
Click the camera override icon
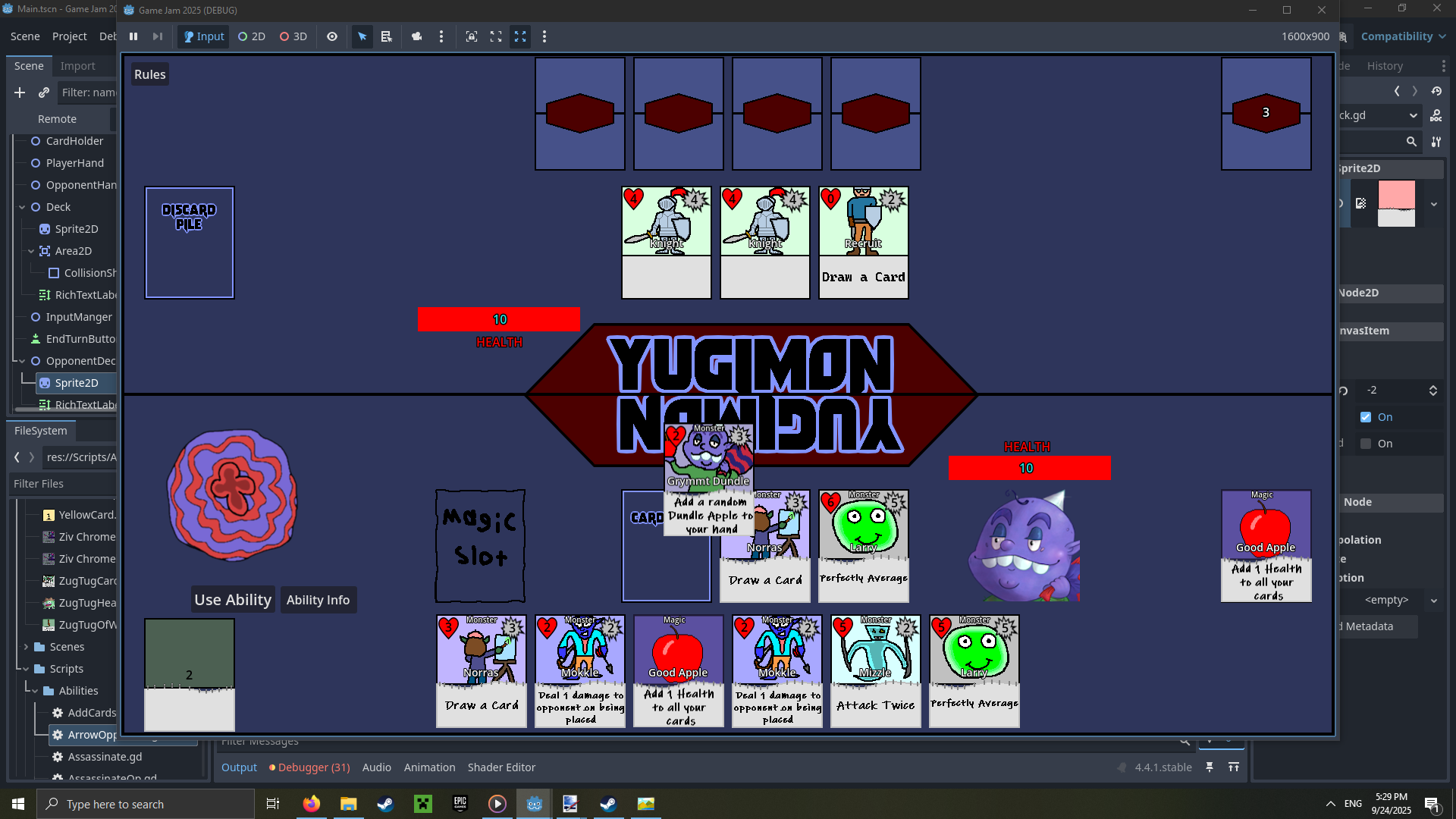point(417,36)
